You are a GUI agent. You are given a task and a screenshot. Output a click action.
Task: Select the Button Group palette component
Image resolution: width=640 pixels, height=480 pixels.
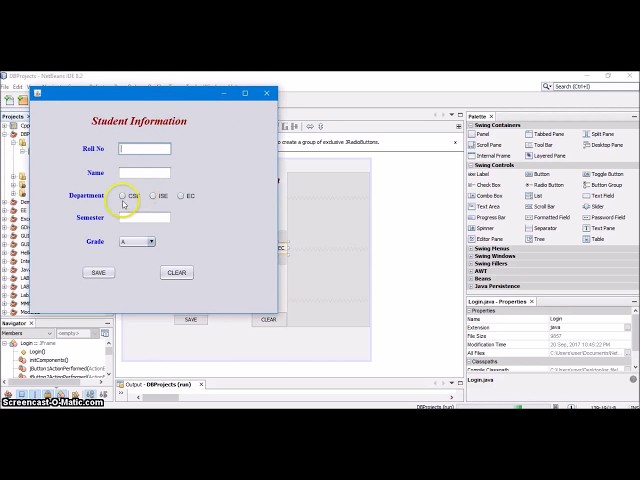coord(602,185)
